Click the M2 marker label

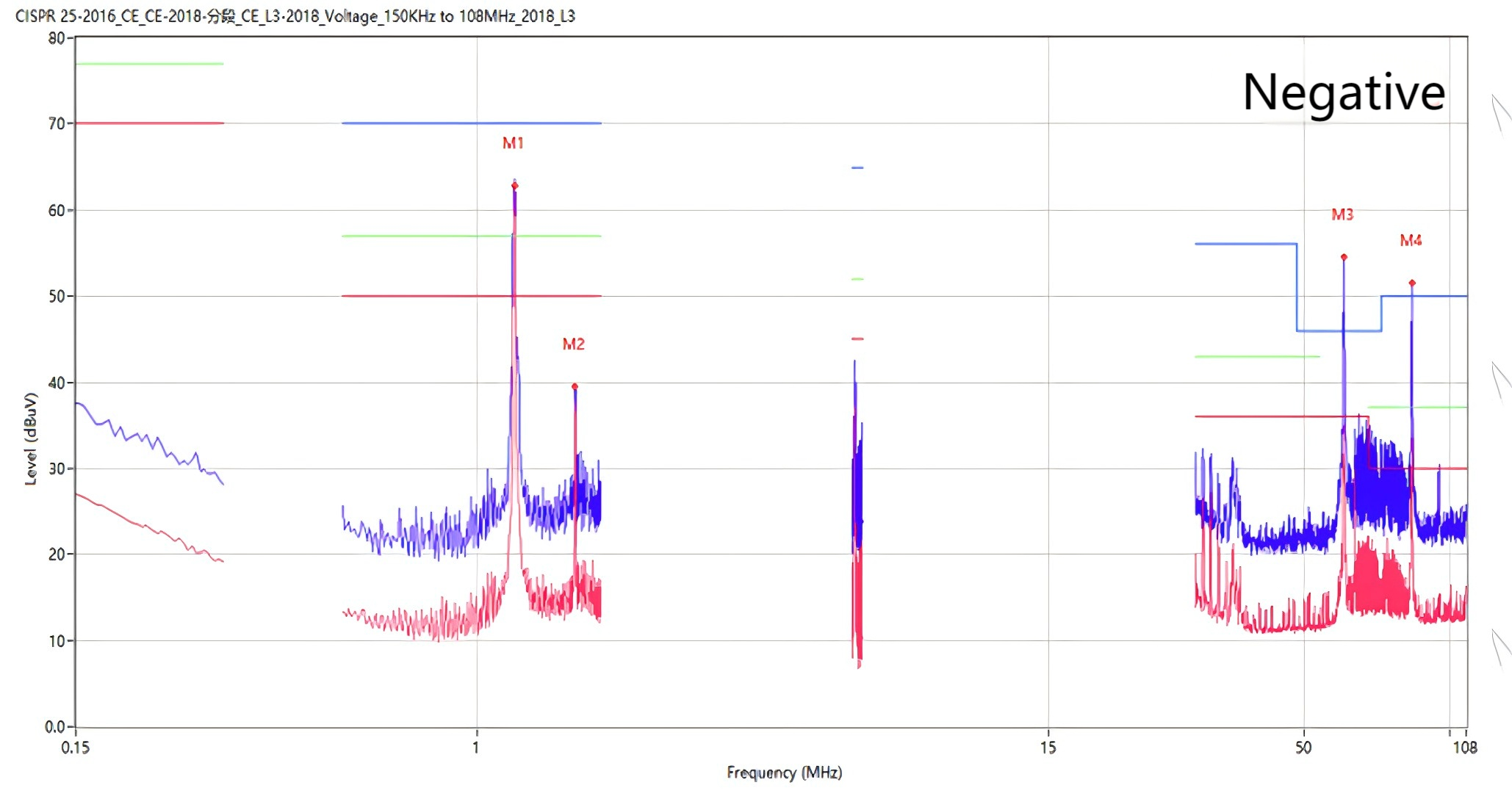pyautogui.click(x=573, y=344)
